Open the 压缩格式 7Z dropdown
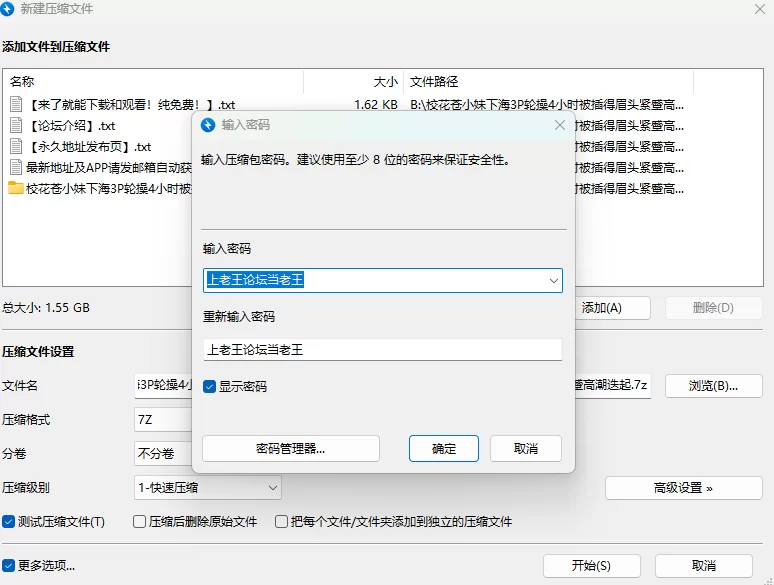Screen dimensions: 774x585 click(x=163, y=420)
